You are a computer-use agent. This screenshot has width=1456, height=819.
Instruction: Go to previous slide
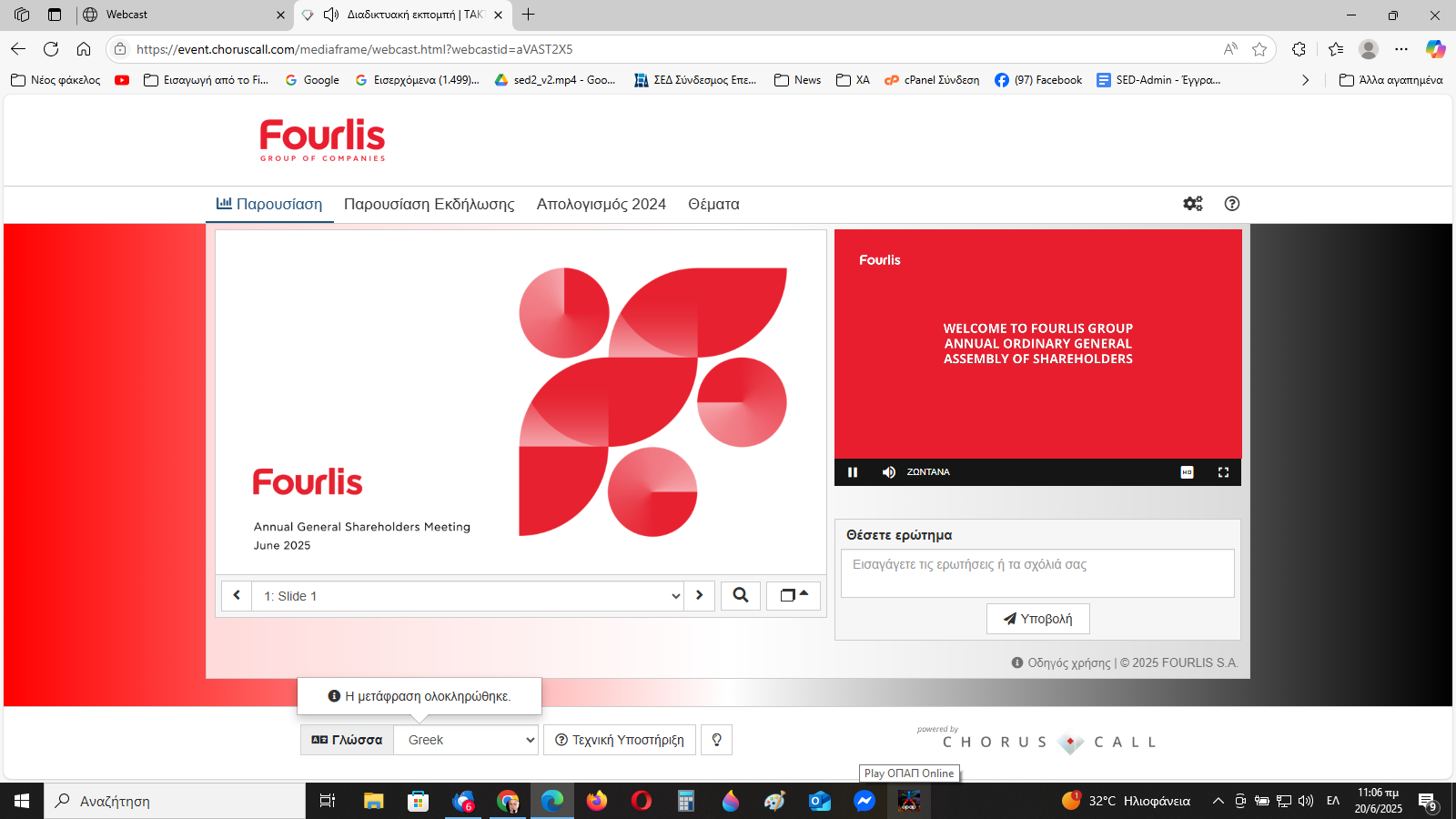click(237, 595)
